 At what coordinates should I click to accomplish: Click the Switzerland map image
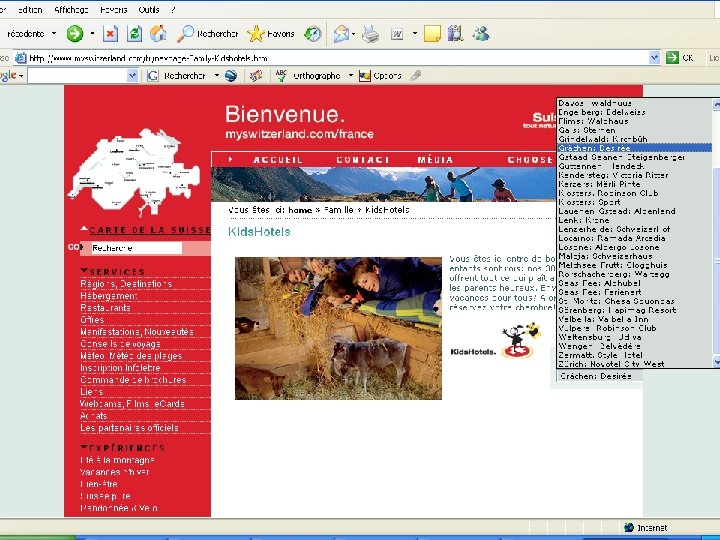click(134, 172)
